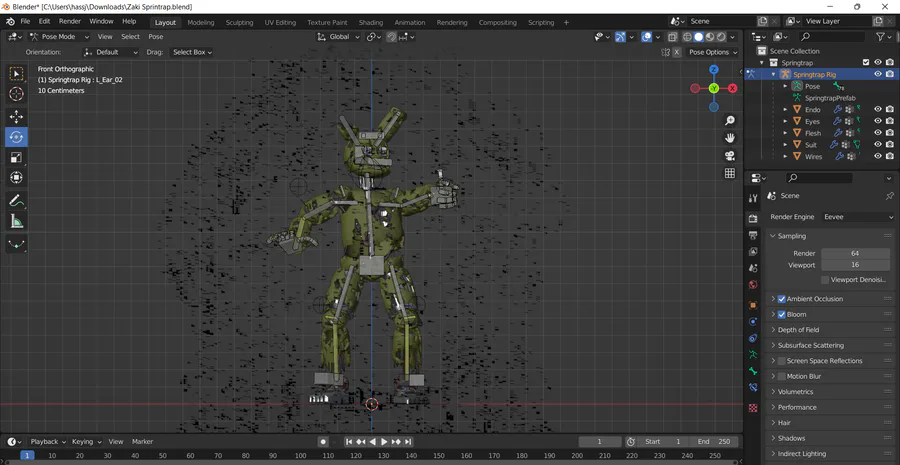Choose the Annotate pencil tool
900x465 pixels.
tap(16, 201)
